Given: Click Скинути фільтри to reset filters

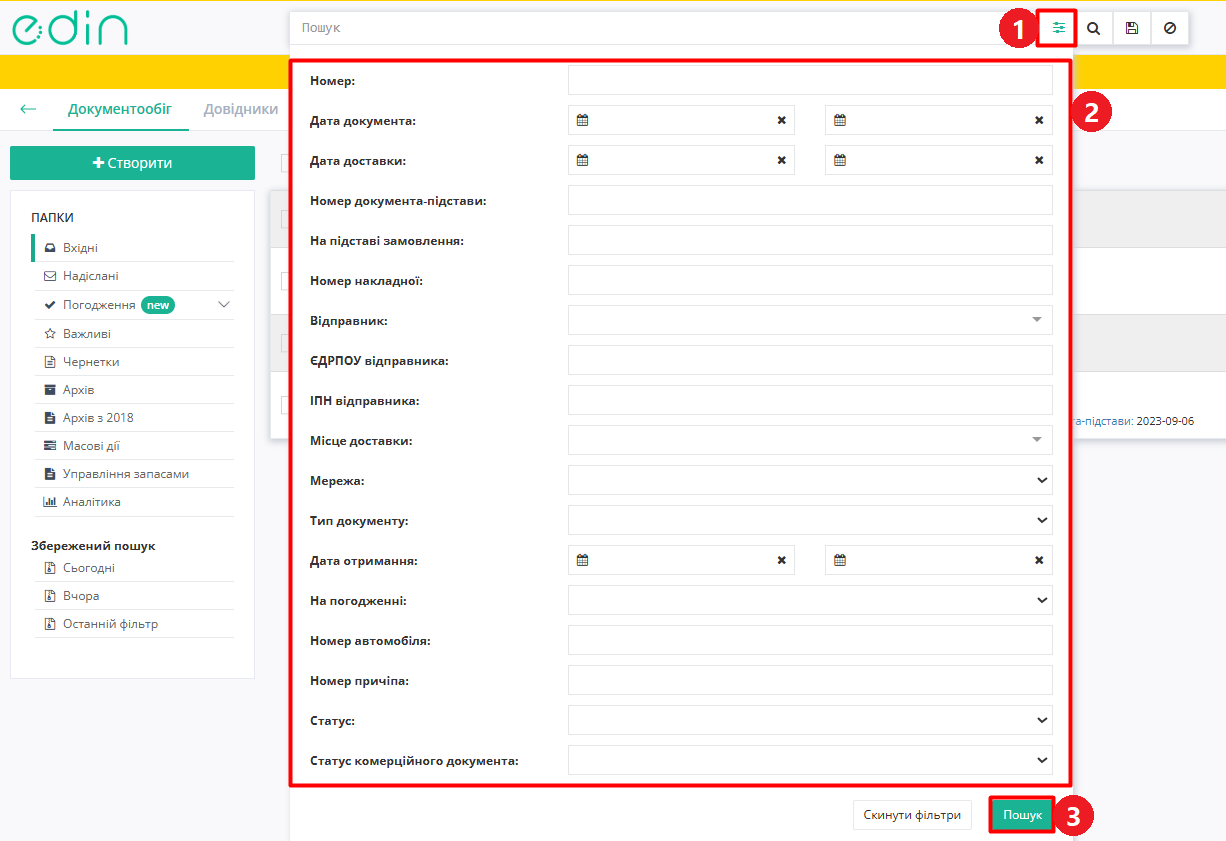Looking at the screenshot, I should coord(912,815).
